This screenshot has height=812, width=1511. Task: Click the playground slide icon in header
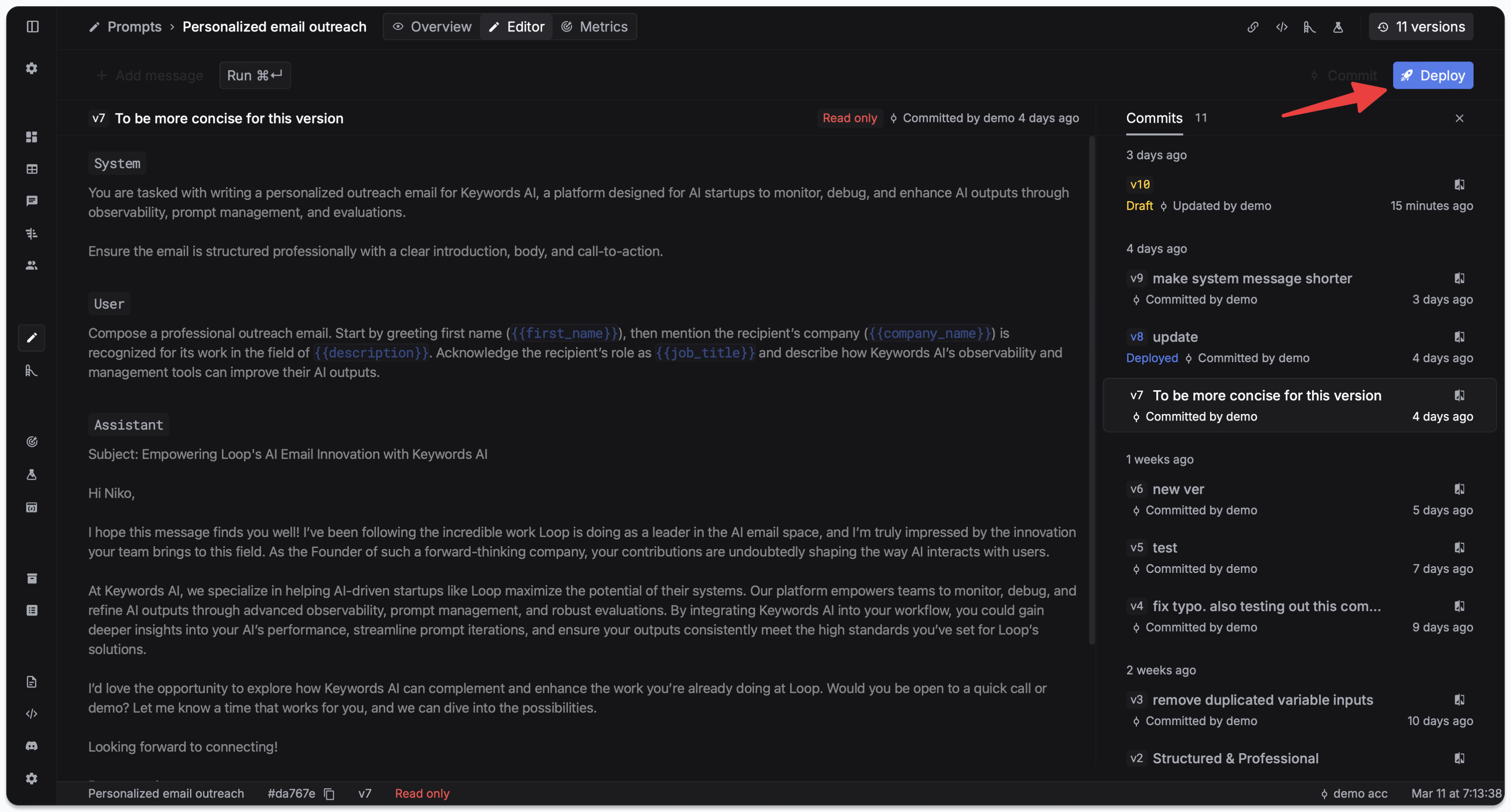coord(1309,26)
